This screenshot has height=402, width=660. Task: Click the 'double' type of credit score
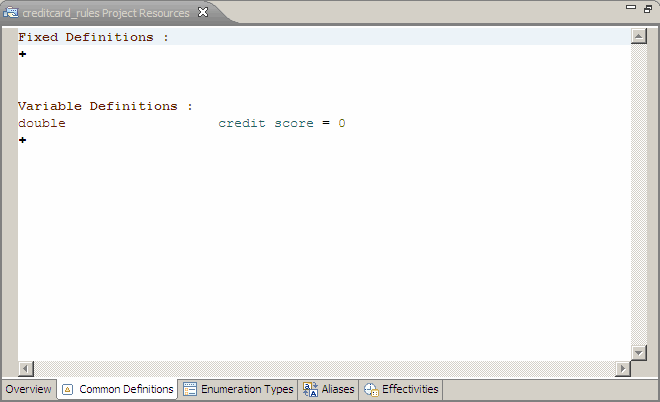[x=42, y=123]
